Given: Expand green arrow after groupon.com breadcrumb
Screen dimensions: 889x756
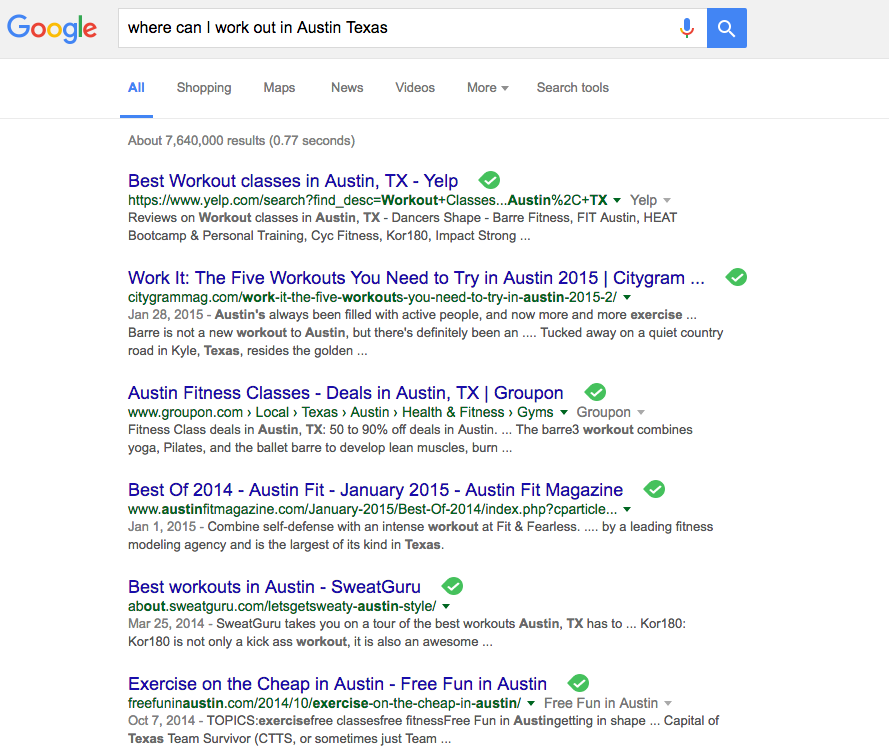Looking at the screenshot, I should [x=564, y=412].
